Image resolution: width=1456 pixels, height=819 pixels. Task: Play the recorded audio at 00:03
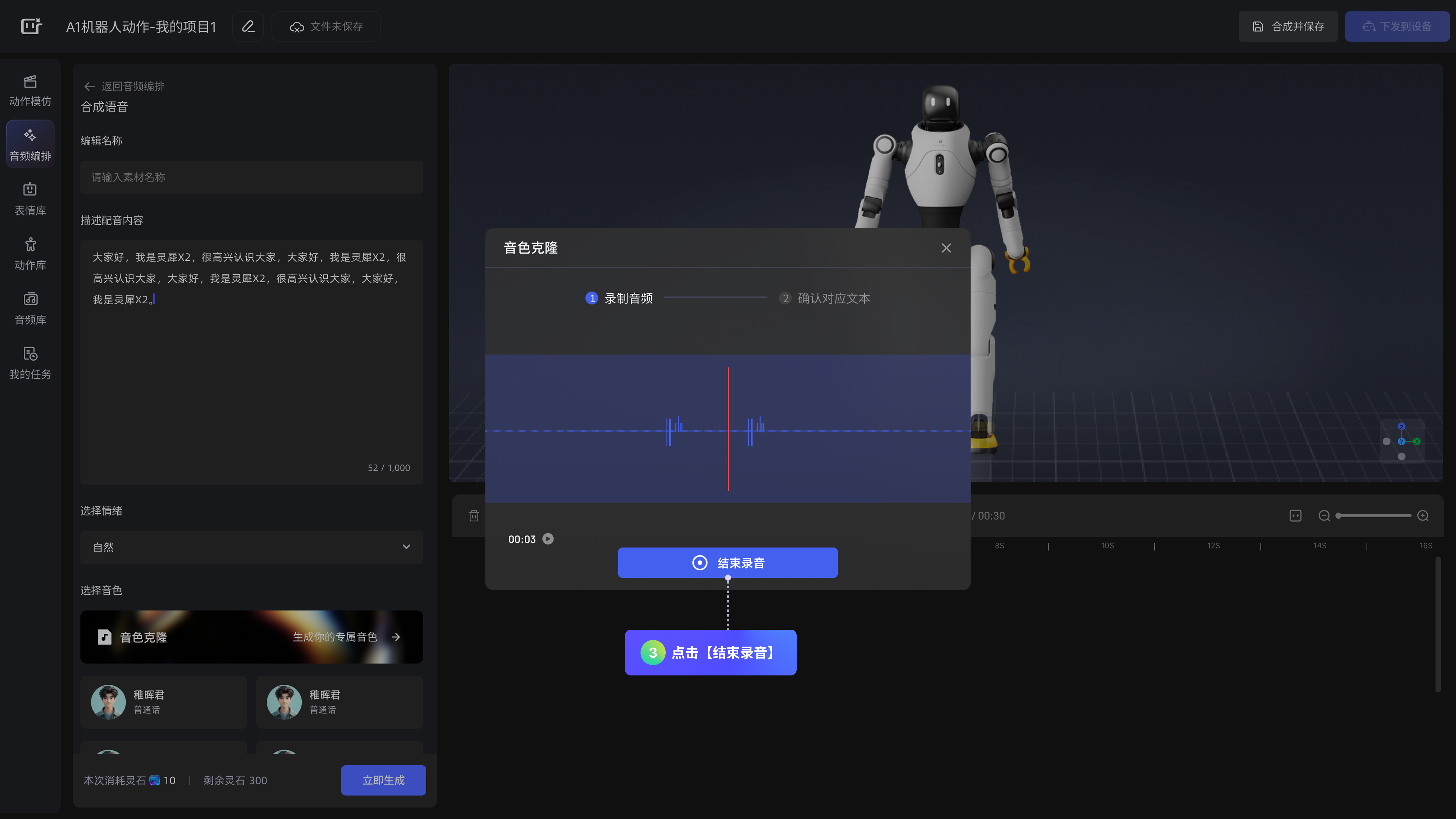(548, 539)
